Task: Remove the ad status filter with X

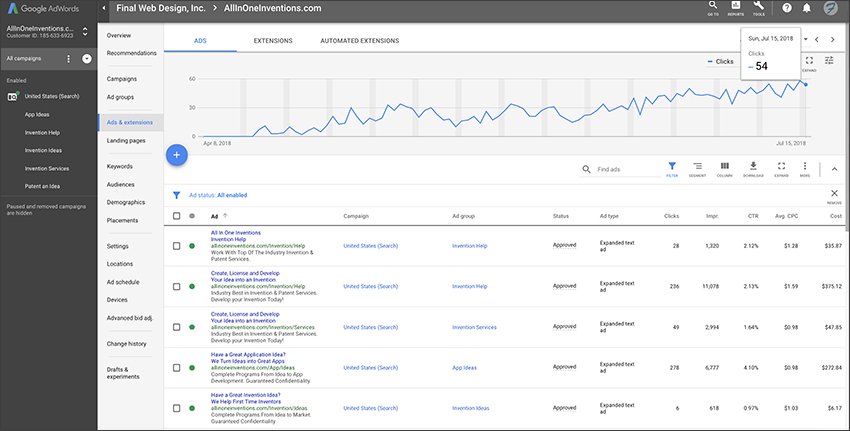Action: point(834,194)
